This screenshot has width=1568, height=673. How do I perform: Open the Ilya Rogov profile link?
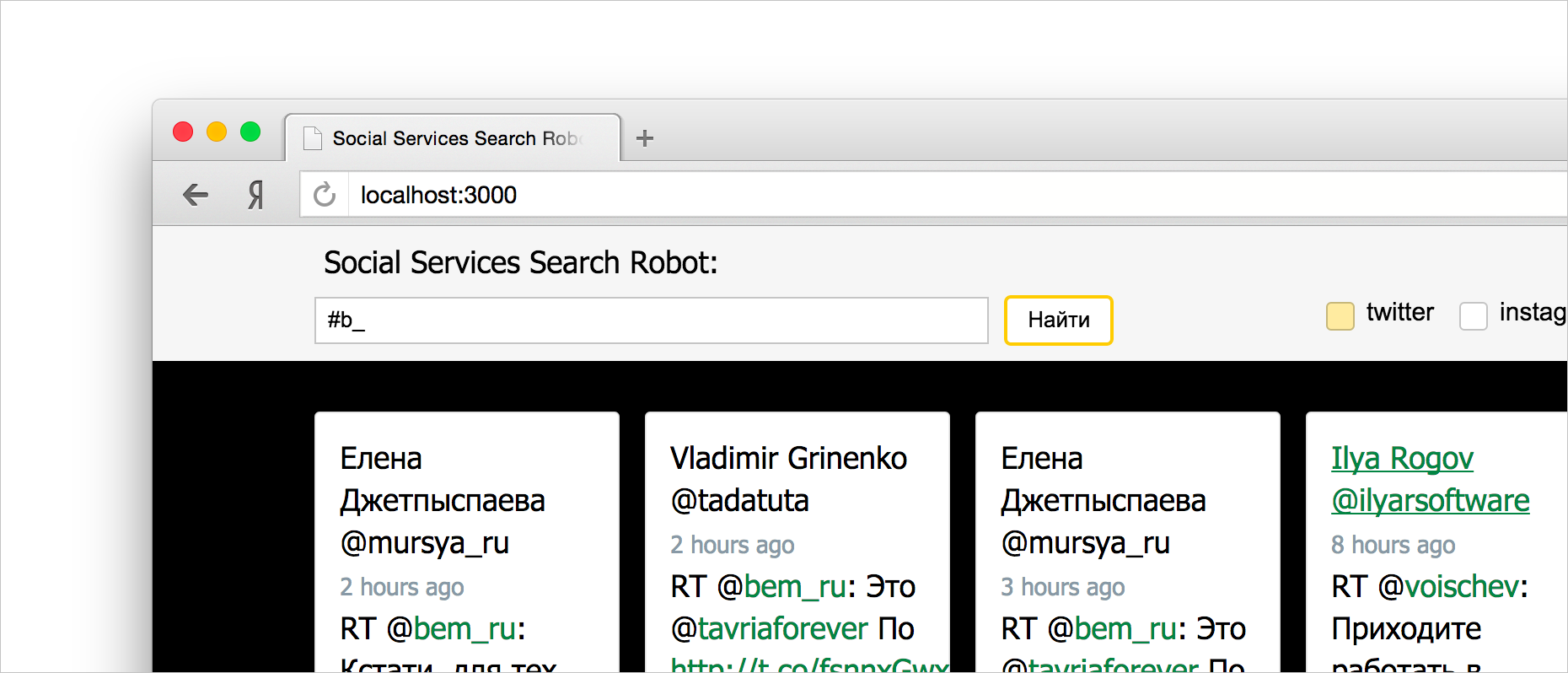[x=1402, y=459]
